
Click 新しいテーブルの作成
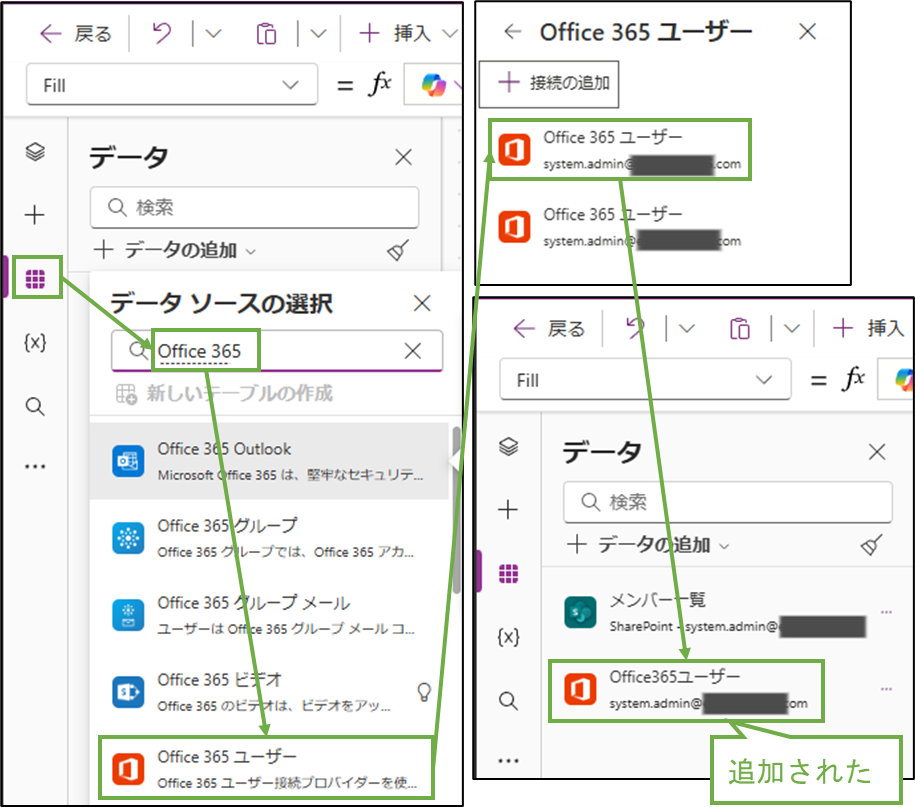click(225, 393)
